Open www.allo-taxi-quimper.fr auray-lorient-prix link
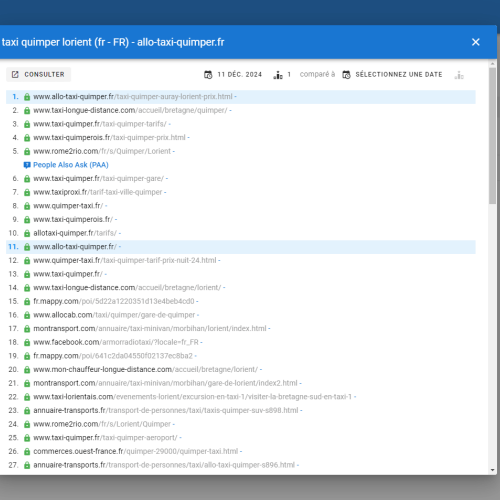Image resolution: width=500 pixels, height=500 pixels. point(133,97)
